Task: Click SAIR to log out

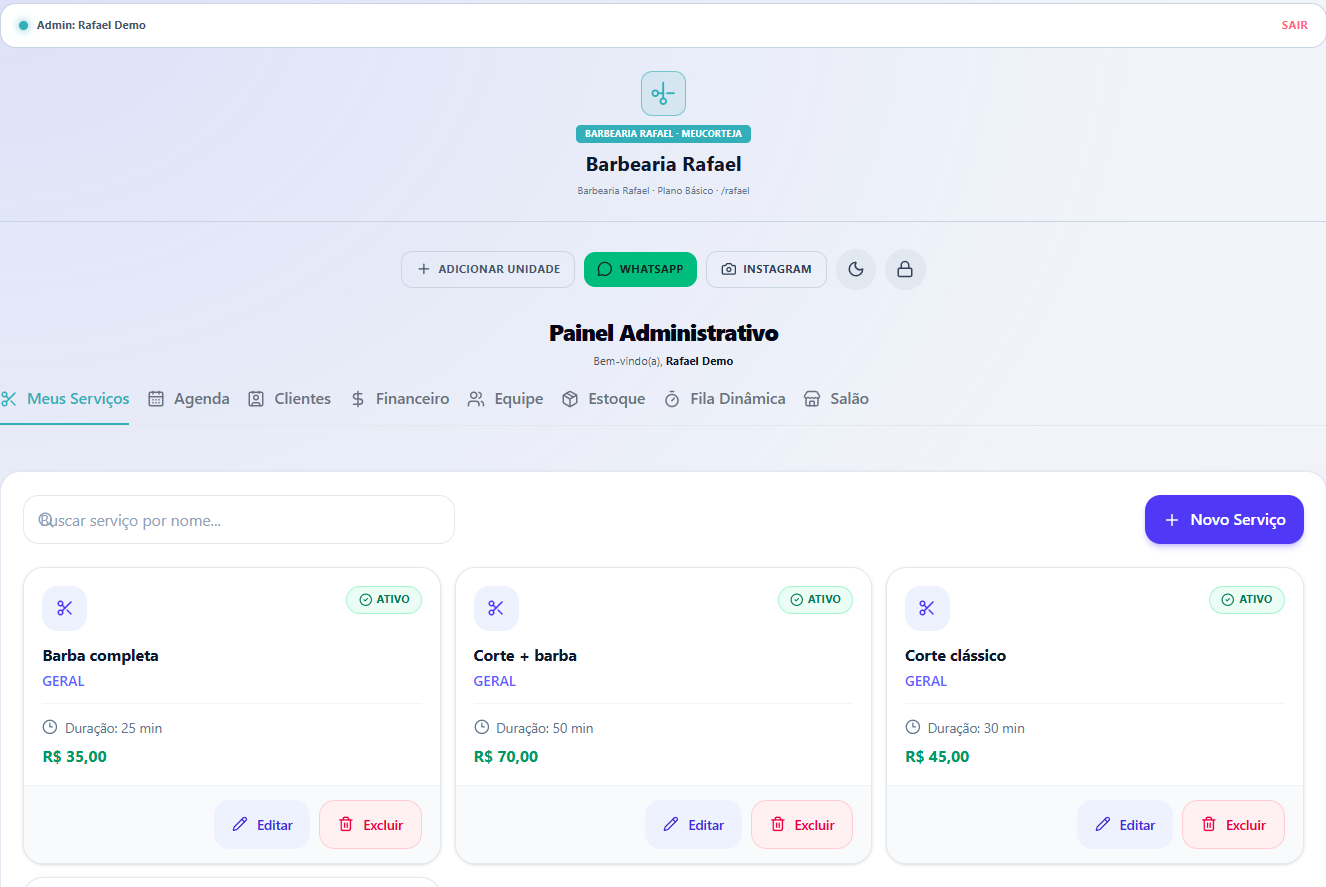Action: (x=1294, y=25)
